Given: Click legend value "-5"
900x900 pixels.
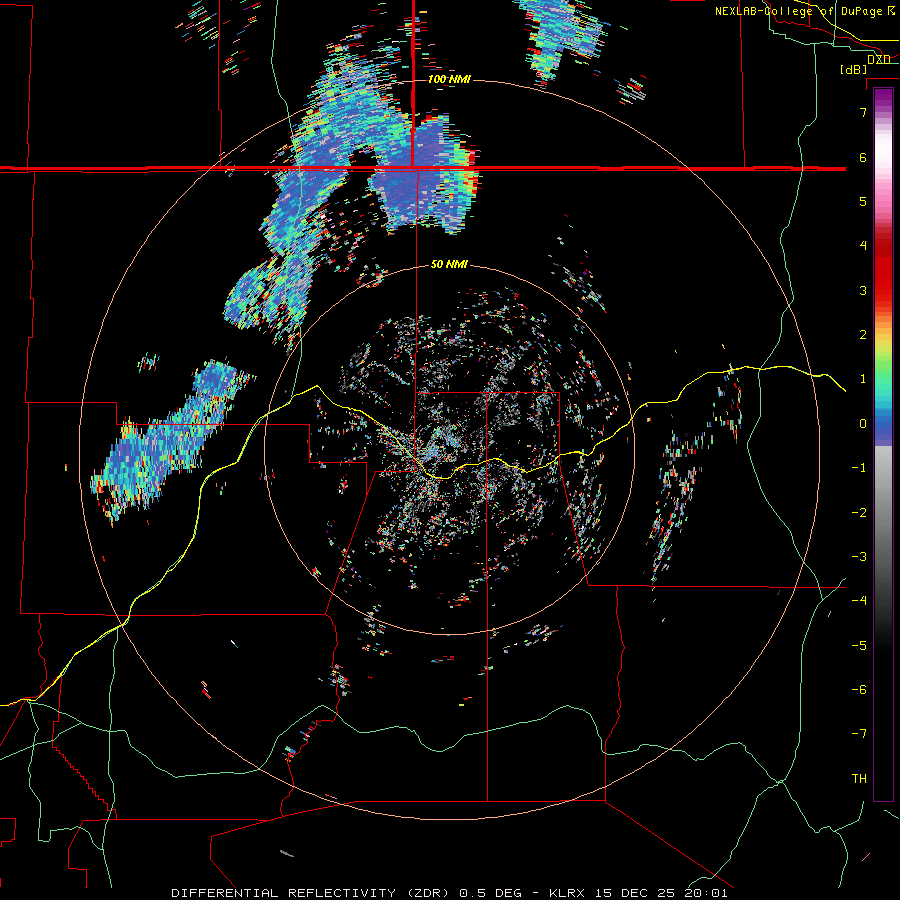Looking at the screenshot, I should [x=859, y=646].
